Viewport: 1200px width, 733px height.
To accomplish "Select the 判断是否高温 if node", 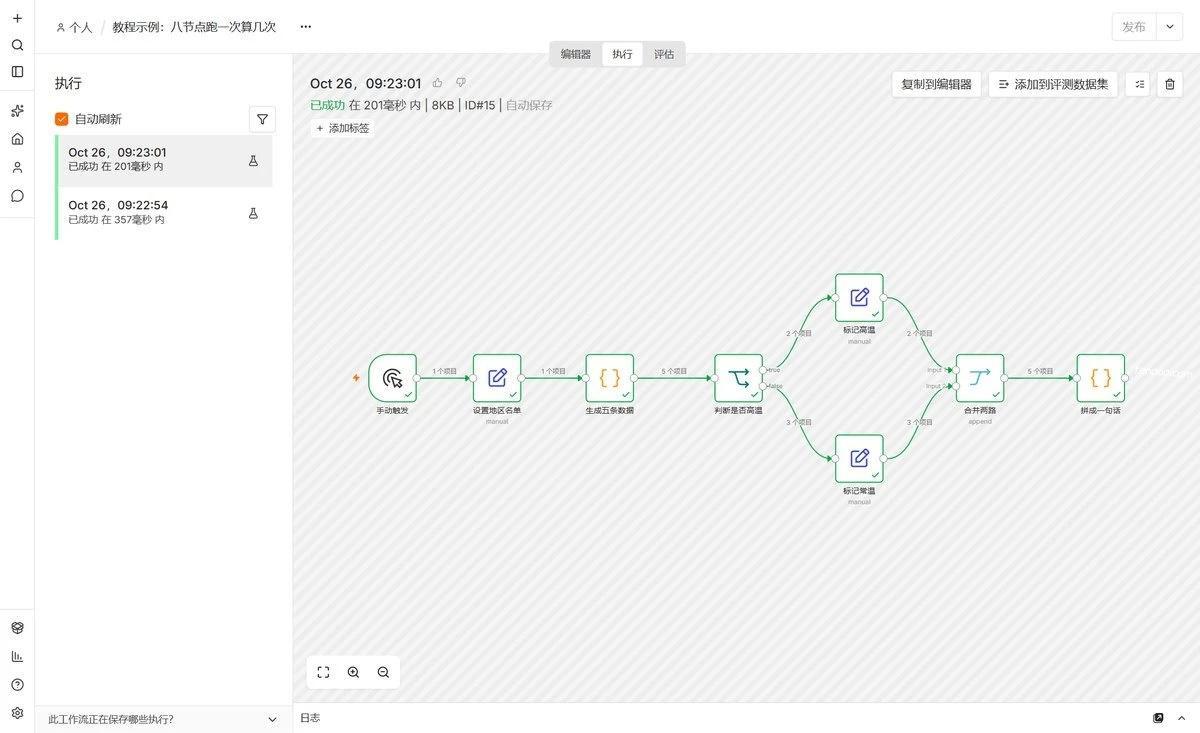I will tap(739, 378).
